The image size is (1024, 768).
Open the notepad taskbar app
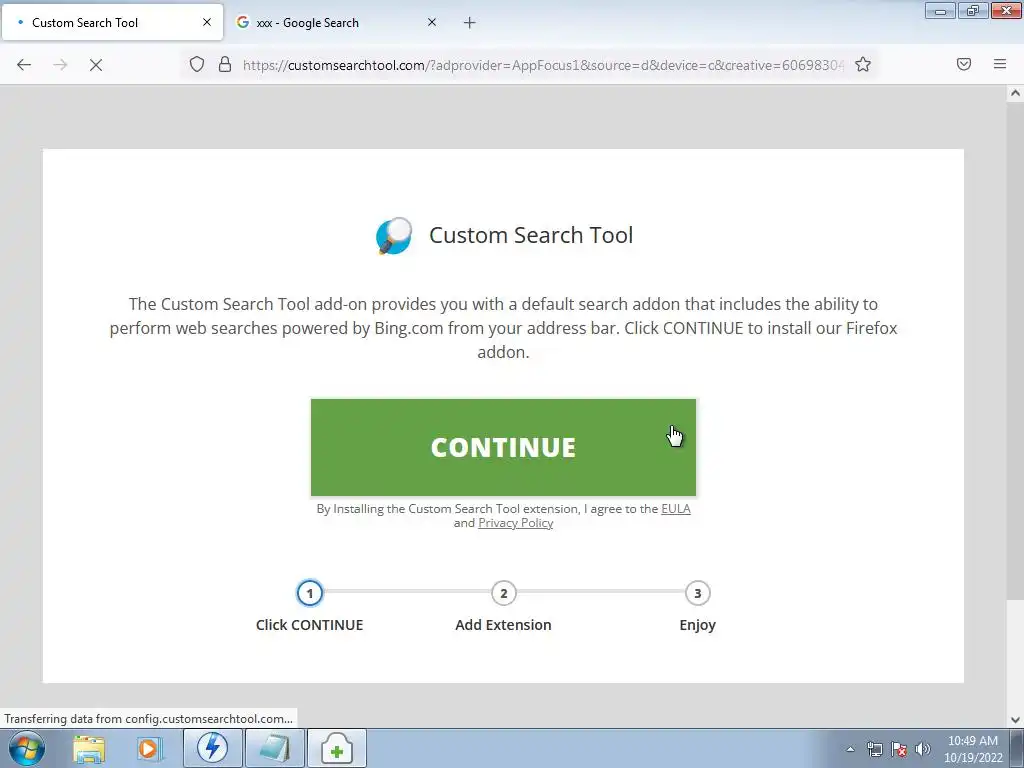click(274, 748)
